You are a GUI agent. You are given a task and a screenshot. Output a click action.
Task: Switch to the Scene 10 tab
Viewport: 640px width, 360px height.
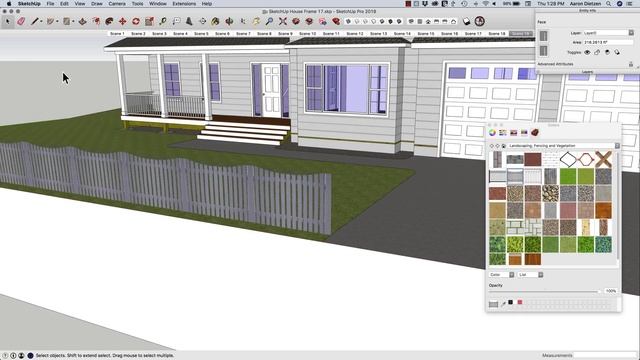click(x=307, y=33)
